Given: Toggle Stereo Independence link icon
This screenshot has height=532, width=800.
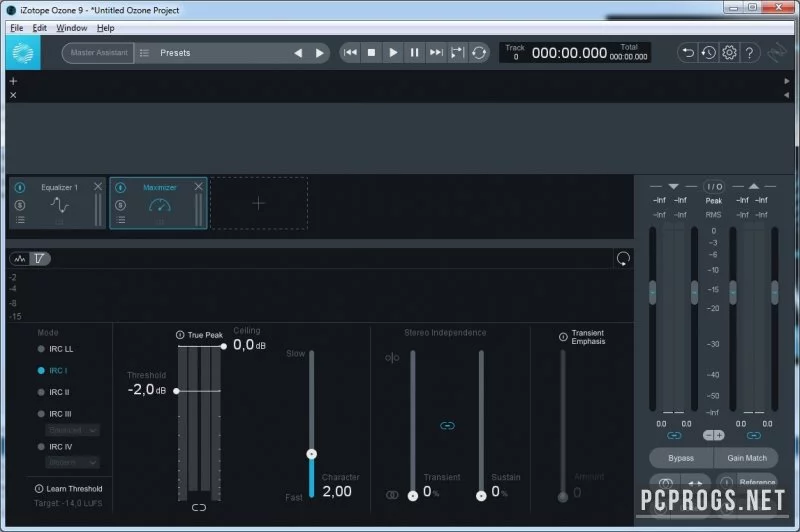Looking at the screenshot, I should tap(447, 425).
